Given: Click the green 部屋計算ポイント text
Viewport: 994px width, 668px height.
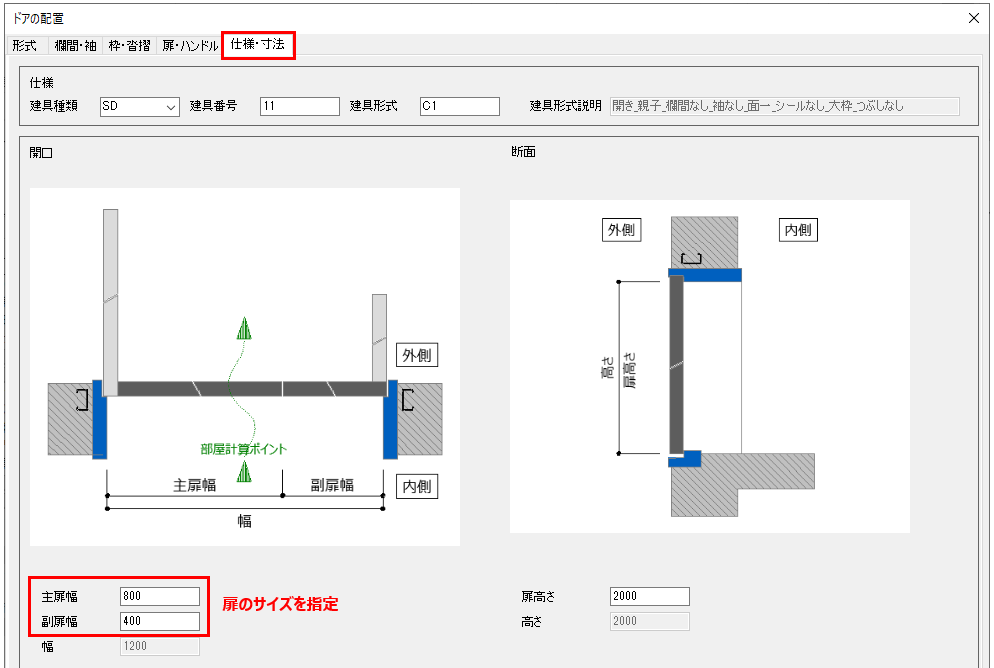Looking at the screenshot, I should 243,449.
